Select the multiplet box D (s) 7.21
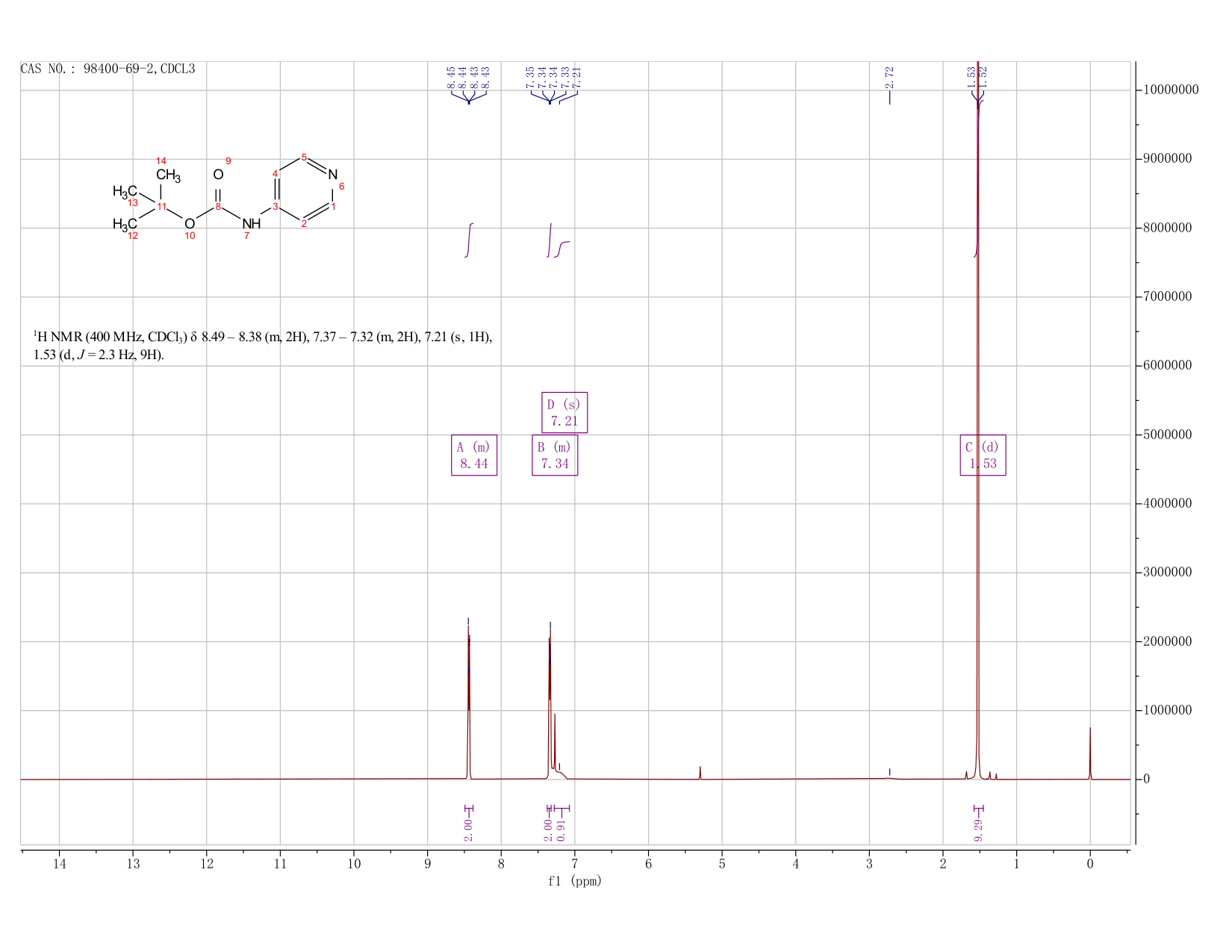The image size is (1232, 952). pyautogui.click(x=564, y=412)
